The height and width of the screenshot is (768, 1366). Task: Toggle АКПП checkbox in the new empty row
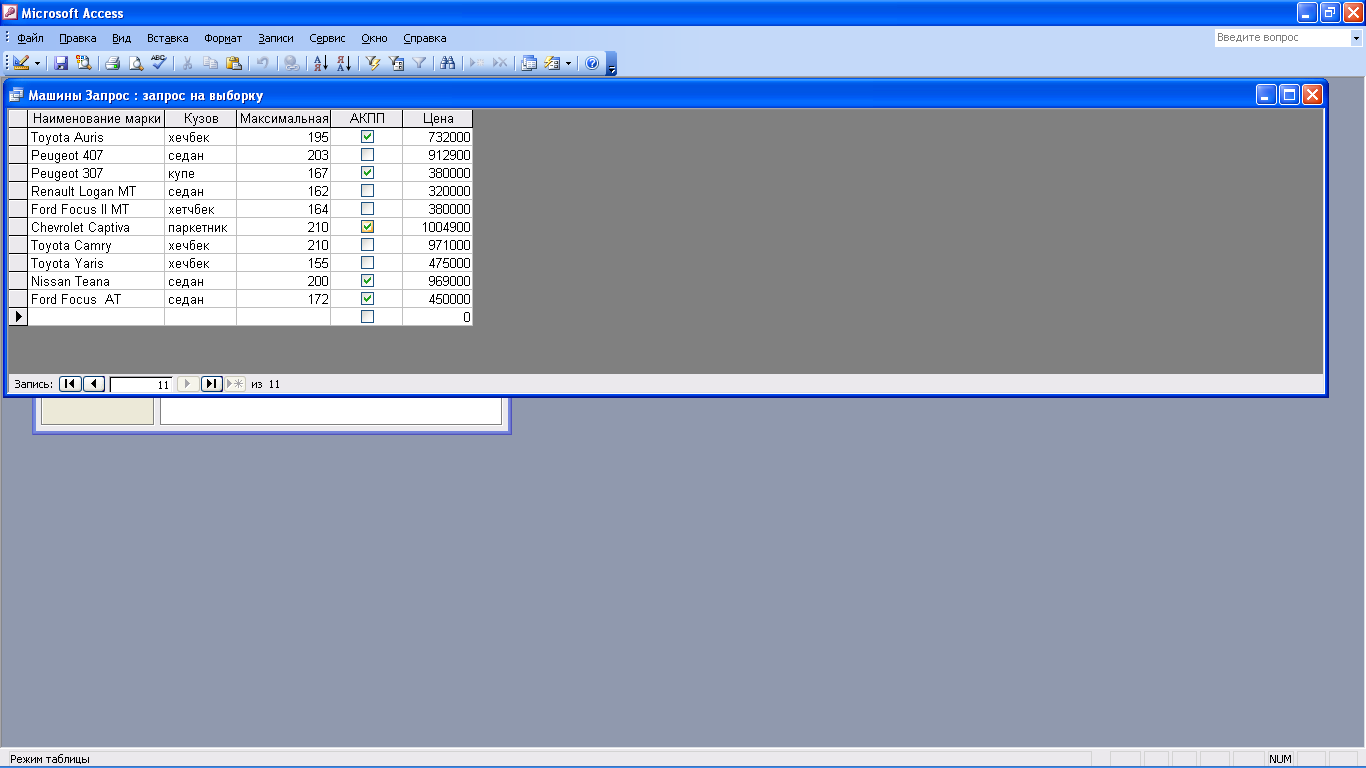(367, 317)
